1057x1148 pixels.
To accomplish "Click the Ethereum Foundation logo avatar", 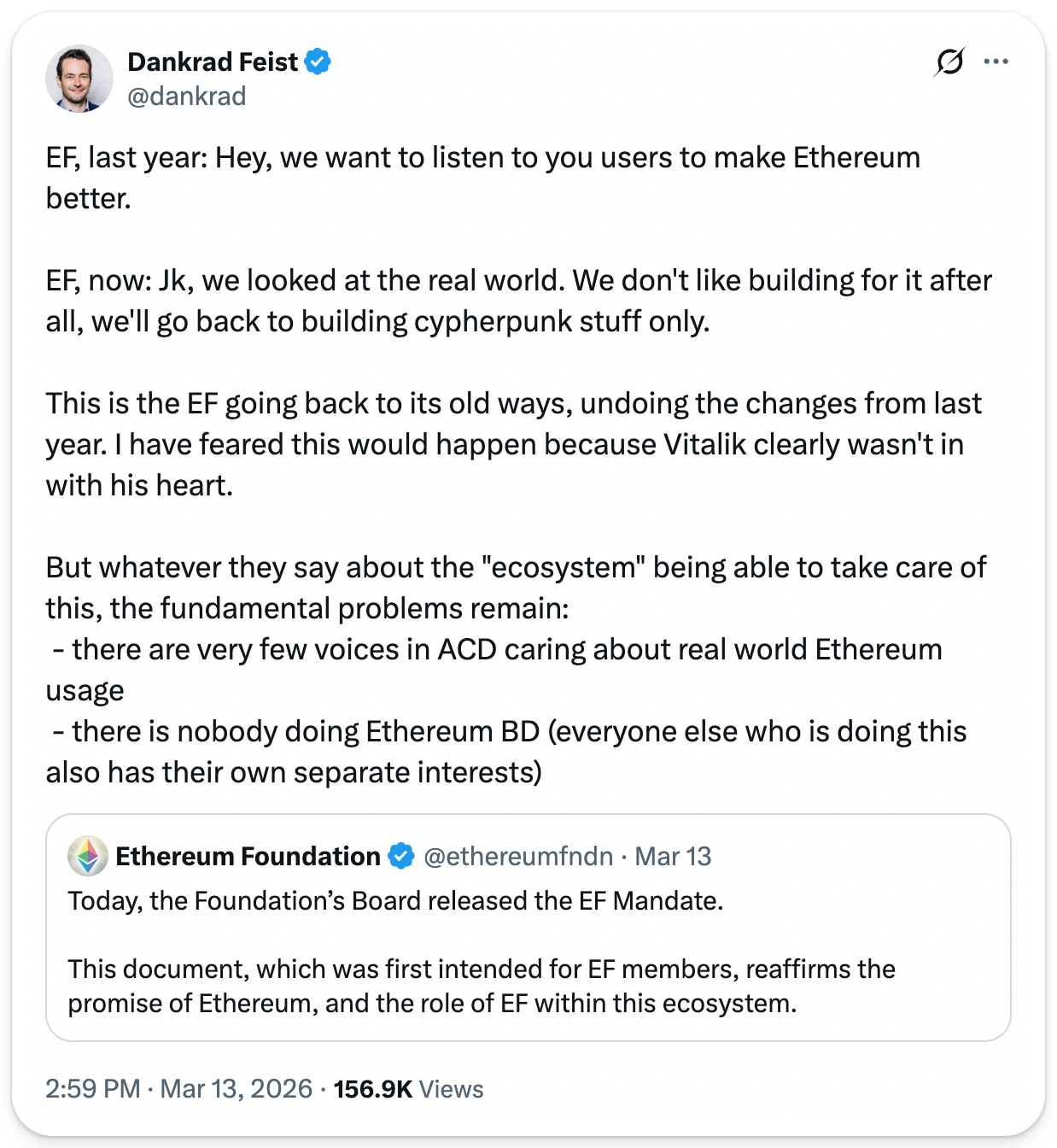I will coord(88,856).
